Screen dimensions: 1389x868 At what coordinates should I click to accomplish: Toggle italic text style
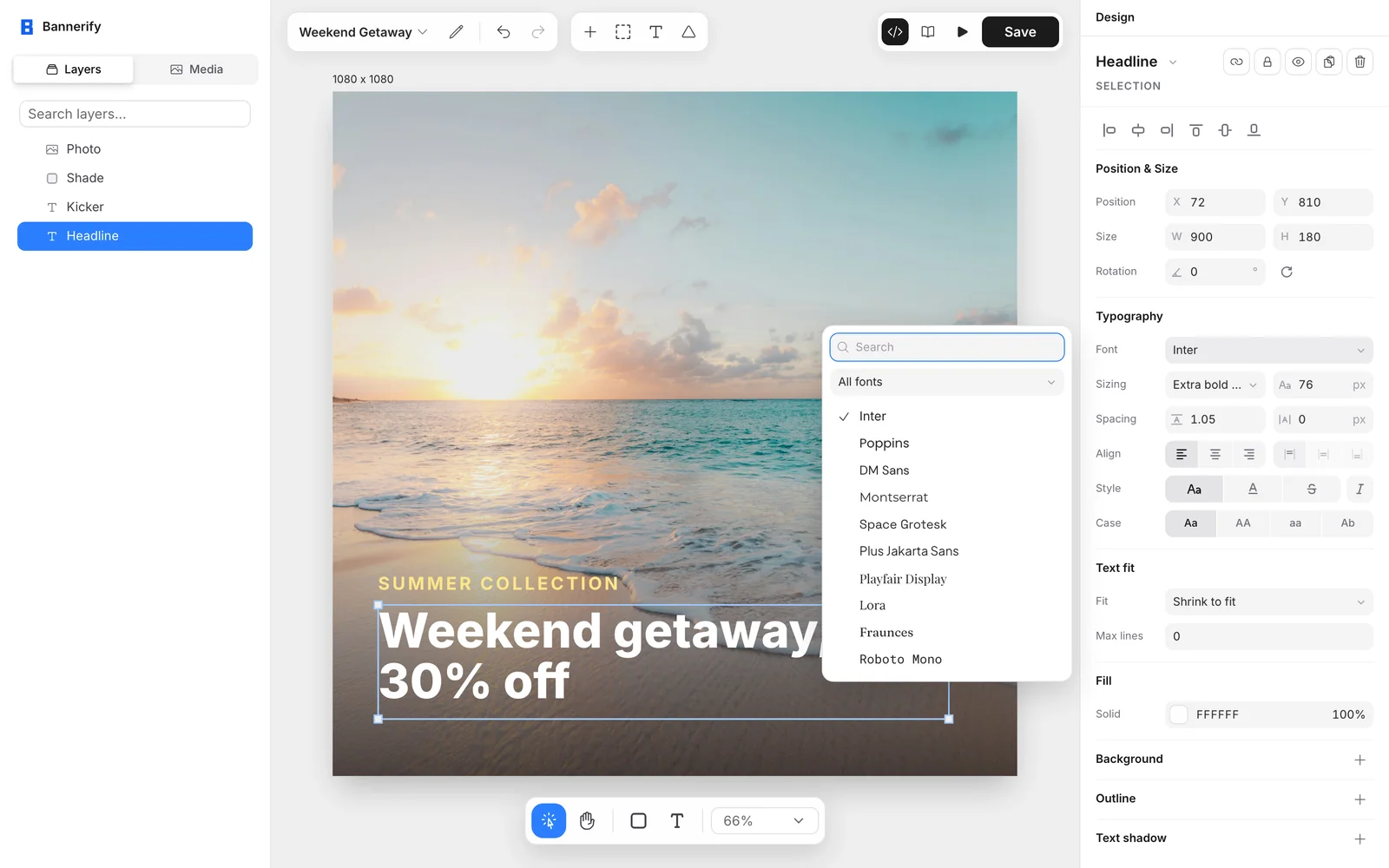(1359, 489)
